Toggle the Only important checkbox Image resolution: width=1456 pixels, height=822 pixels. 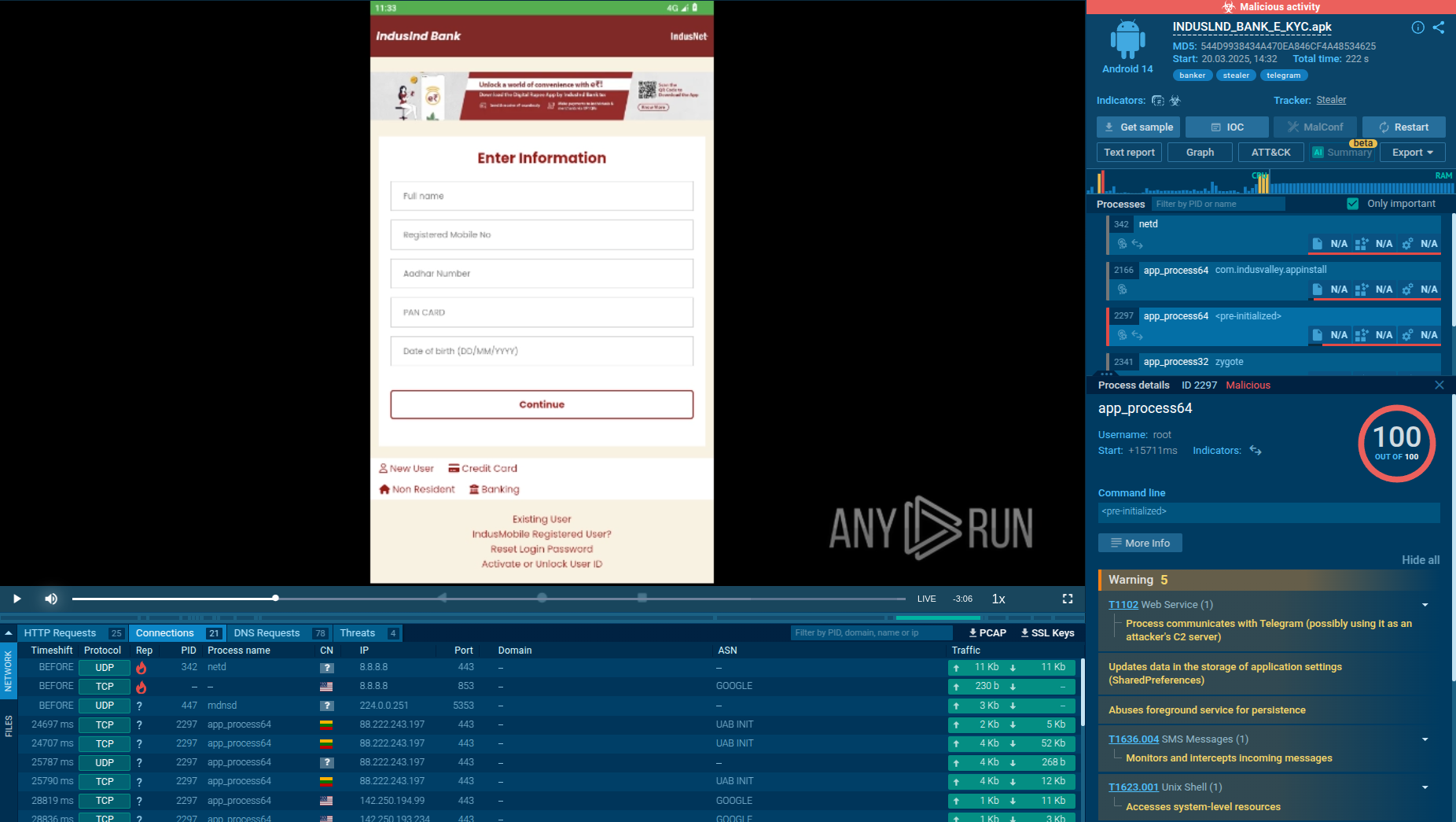coord(1353,204)
